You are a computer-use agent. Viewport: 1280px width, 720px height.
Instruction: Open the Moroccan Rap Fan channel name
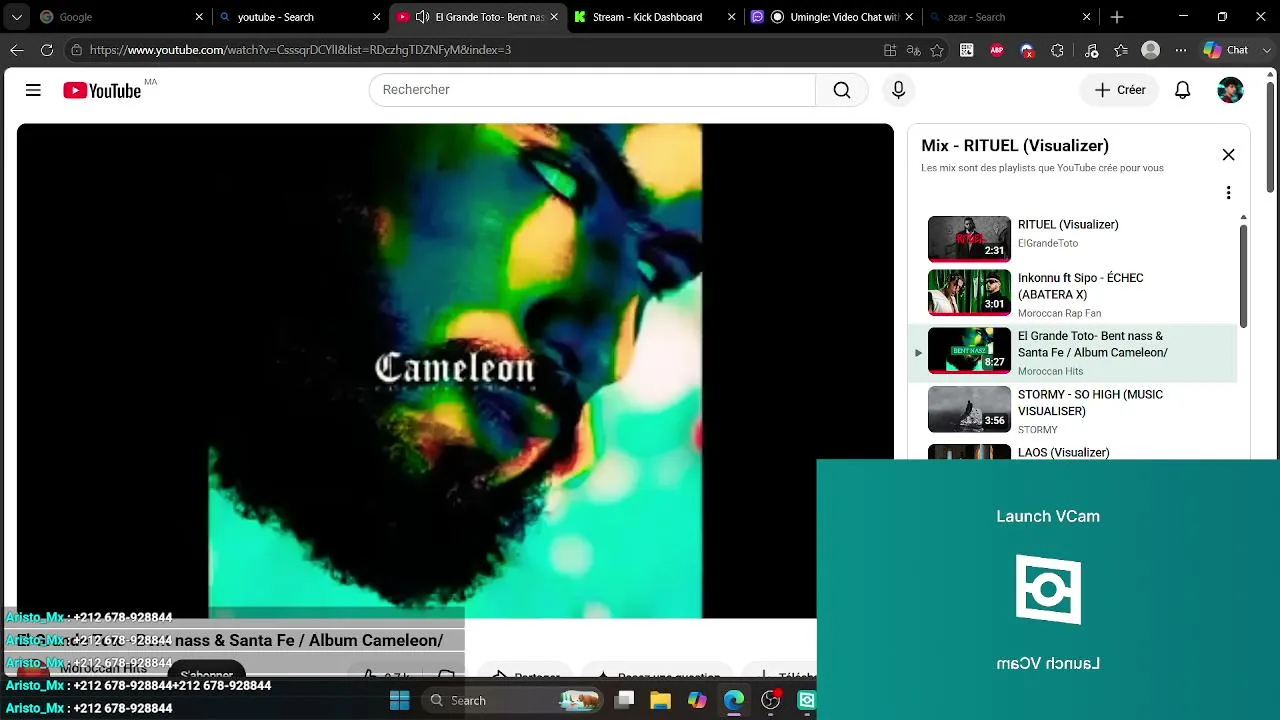coord(1059,313)
